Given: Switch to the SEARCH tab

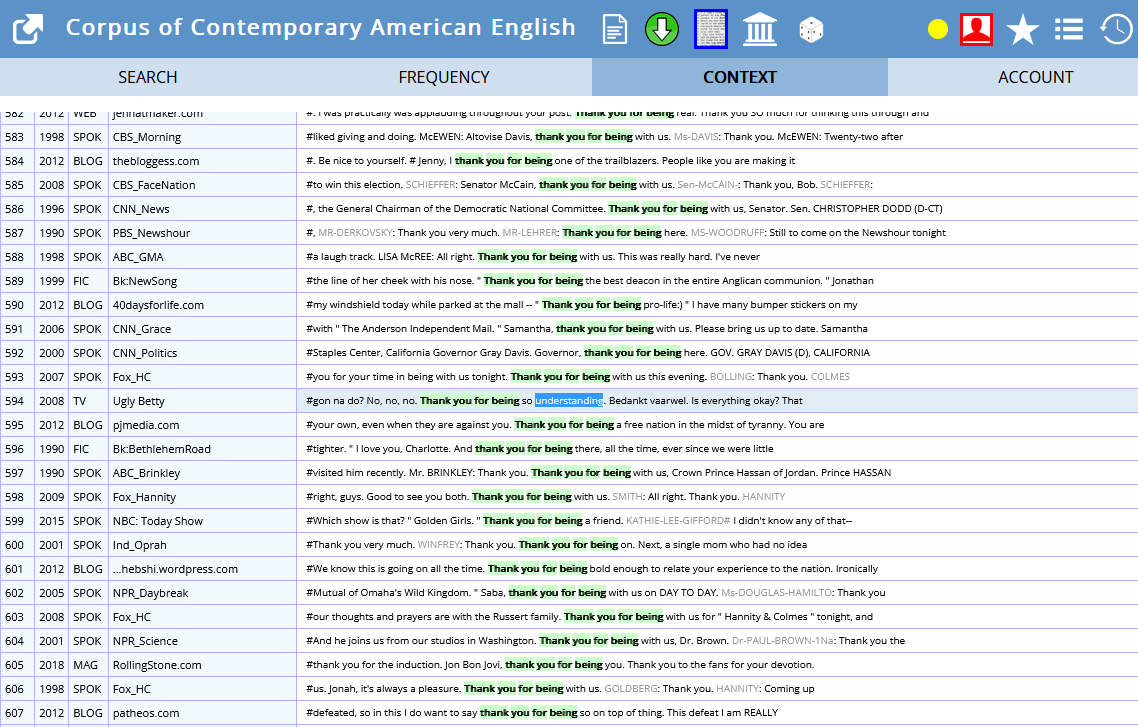Looking at the screenshot, I should [147, 77].
